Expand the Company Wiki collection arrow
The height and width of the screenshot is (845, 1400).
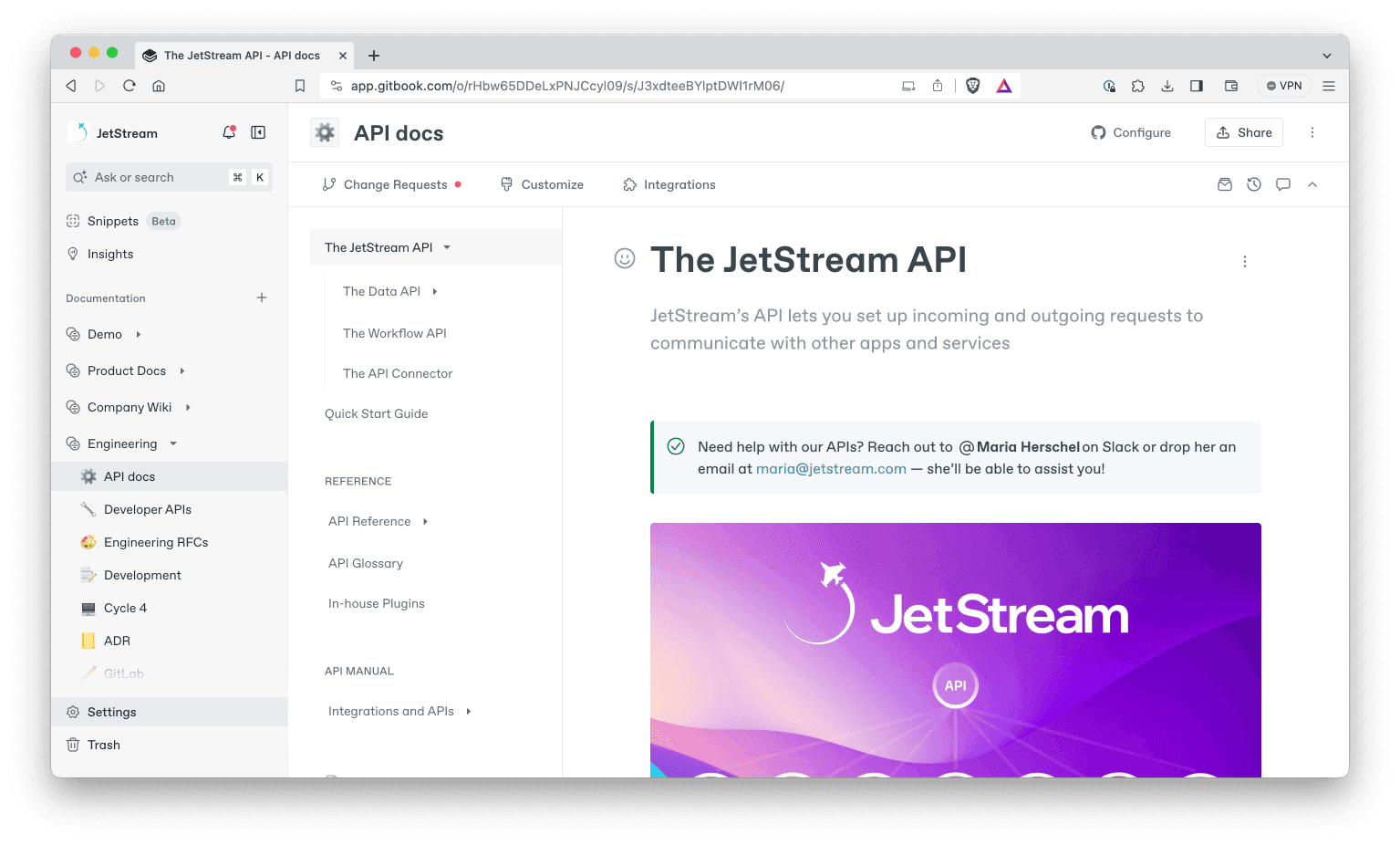pos(188,407)
